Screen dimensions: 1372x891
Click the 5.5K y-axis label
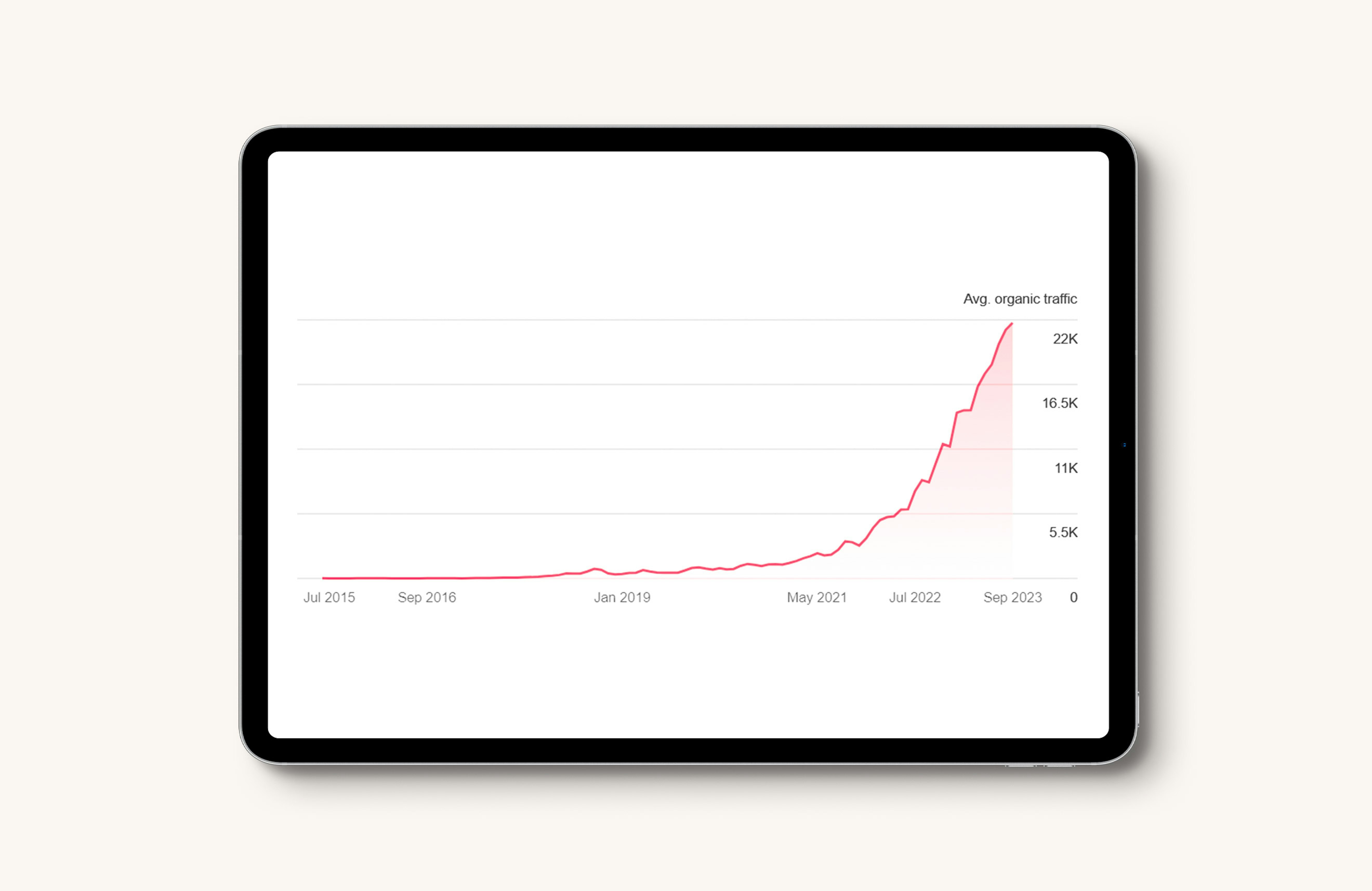[1063, 532]
